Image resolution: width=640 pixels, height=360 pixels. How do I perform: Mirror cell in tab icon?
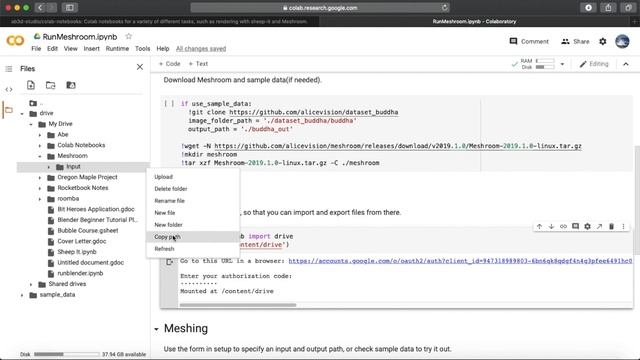(599, 227)
